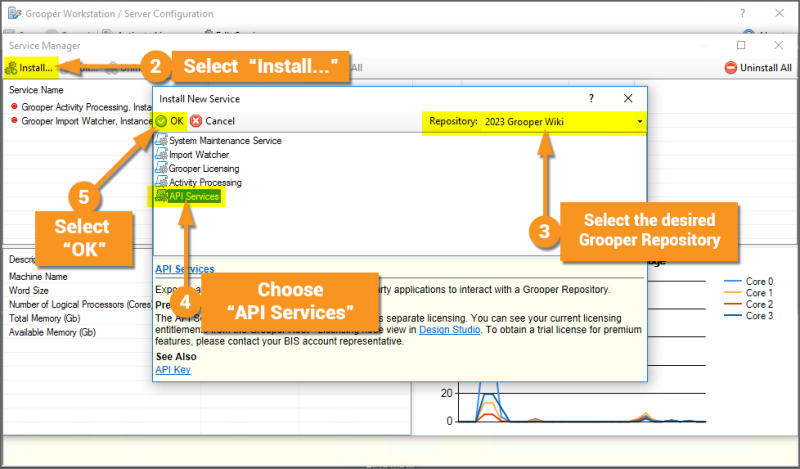This screenshot has height=469, width=800.
Task: Click the Repository dropdown arrow
Action: point(640,121)
